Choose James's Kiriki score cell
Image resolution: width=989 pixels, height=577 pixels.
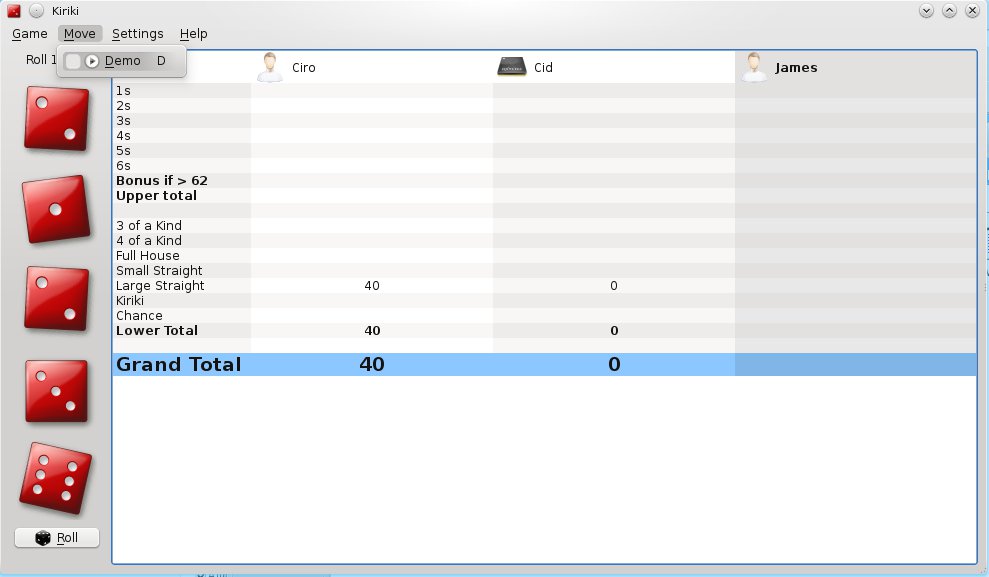coord(855,301)
